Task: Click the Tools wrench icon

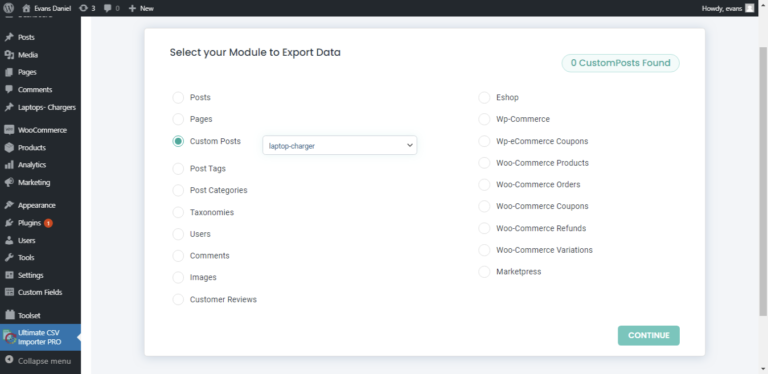Action: click(x=9, y=257)
